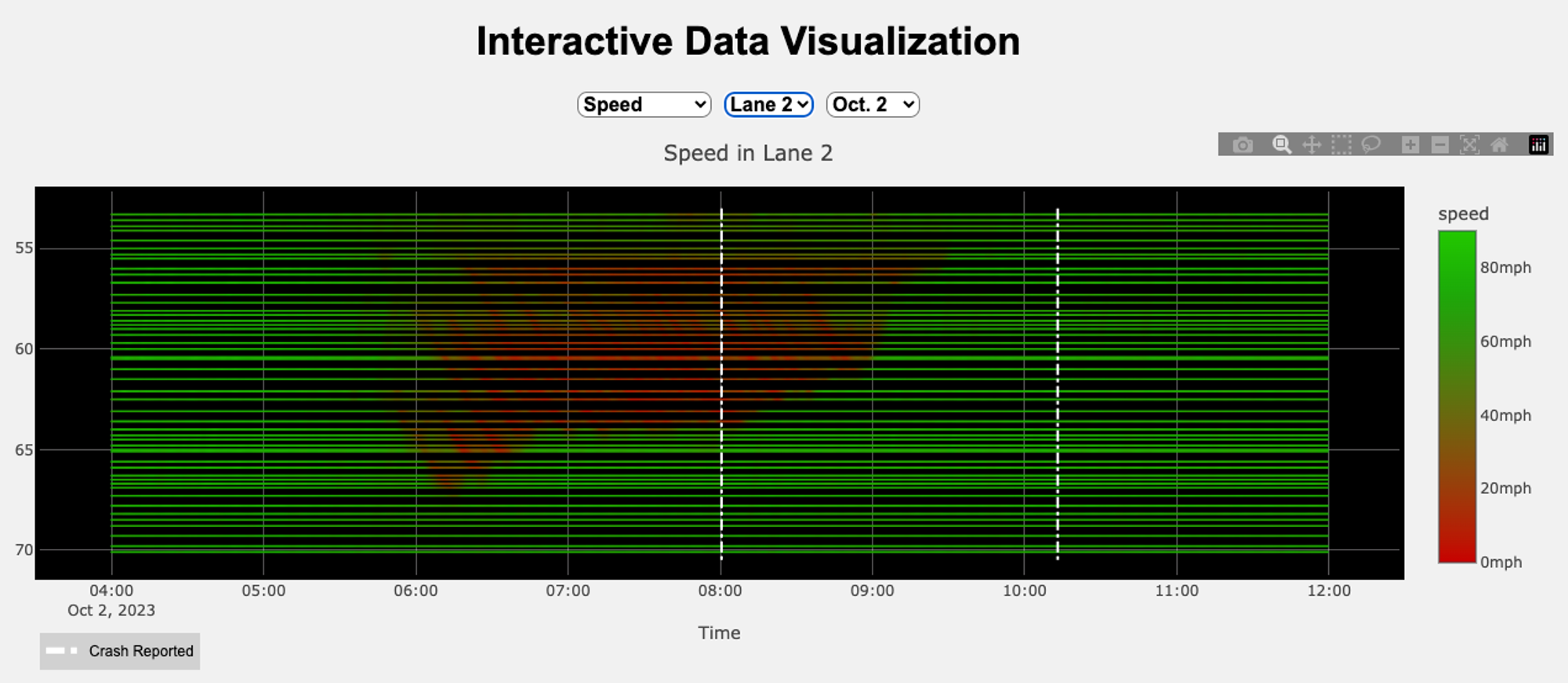Click the Zoom in plus icon
The height and width of the screenshot is (683, 1568).
tap(1410, 145)
